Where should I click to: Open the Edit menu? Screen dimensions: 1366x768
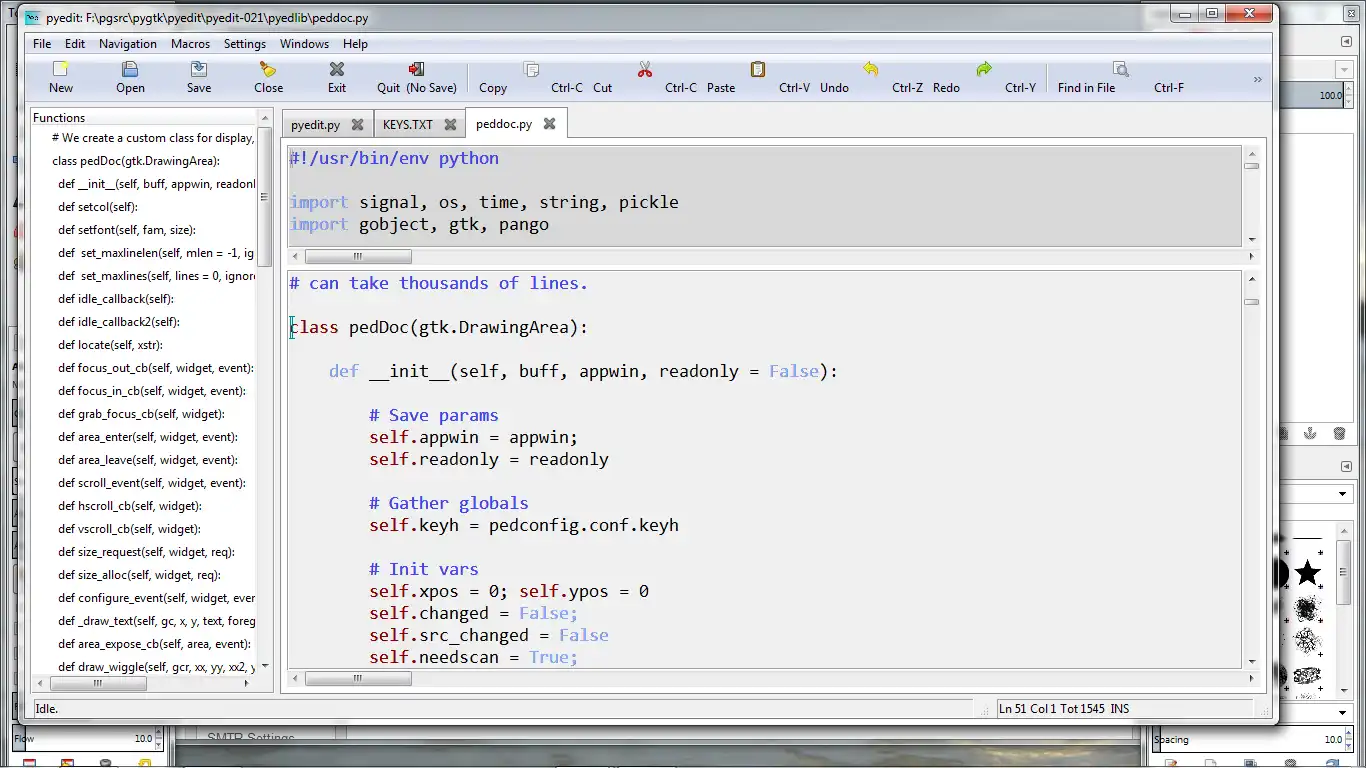pos(75,44)
